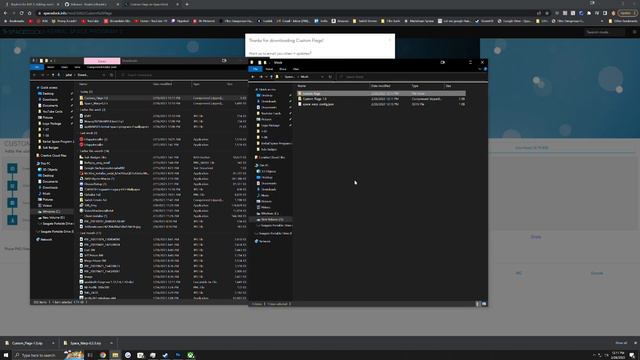This screenshot has height=360, width=640.
Task: Refresh the Downloads window address bar
Action: click(111, 75)
